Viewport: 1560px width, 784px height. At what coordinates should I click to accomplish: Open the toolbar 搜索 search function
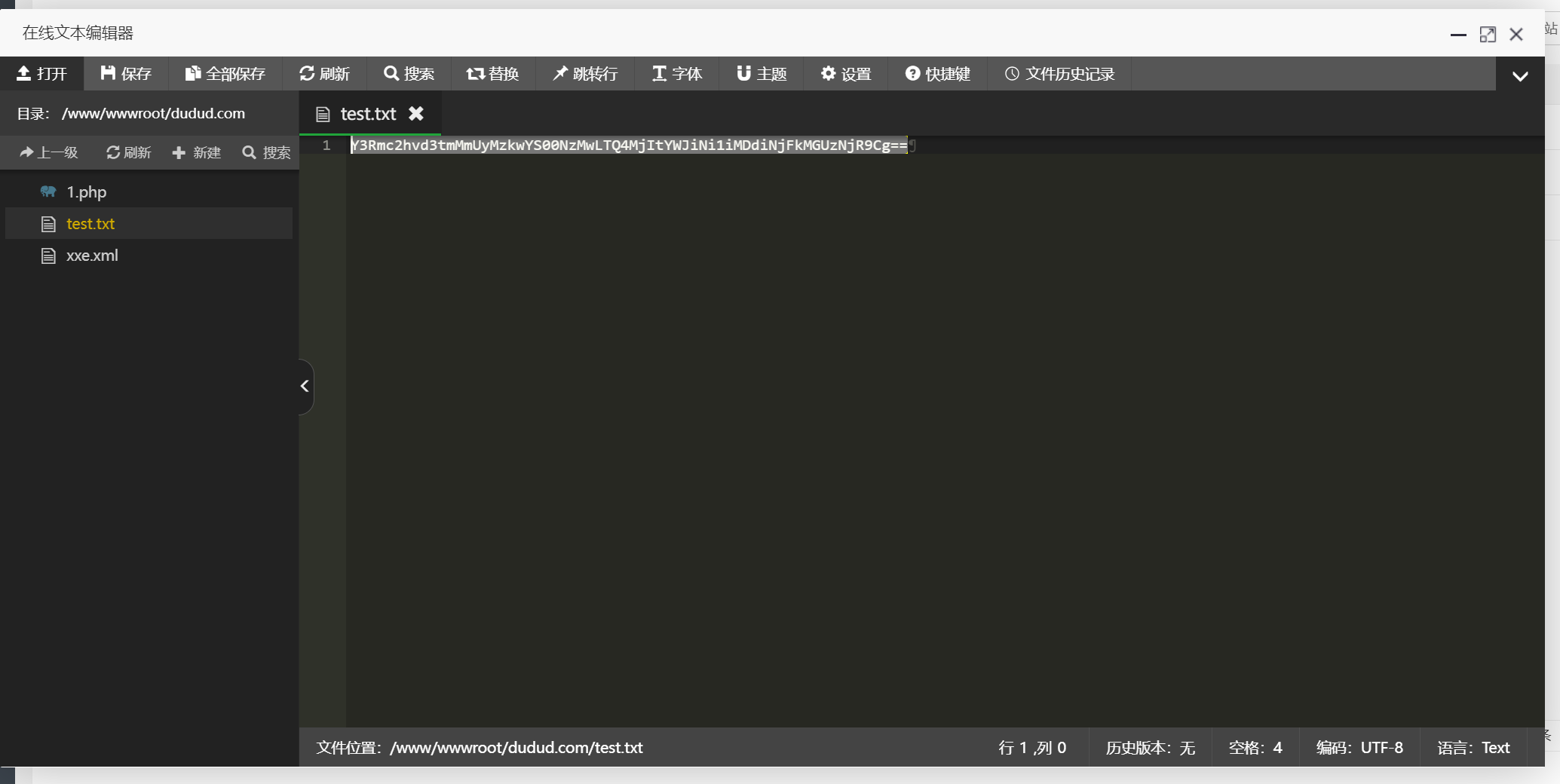click(409, 73)
